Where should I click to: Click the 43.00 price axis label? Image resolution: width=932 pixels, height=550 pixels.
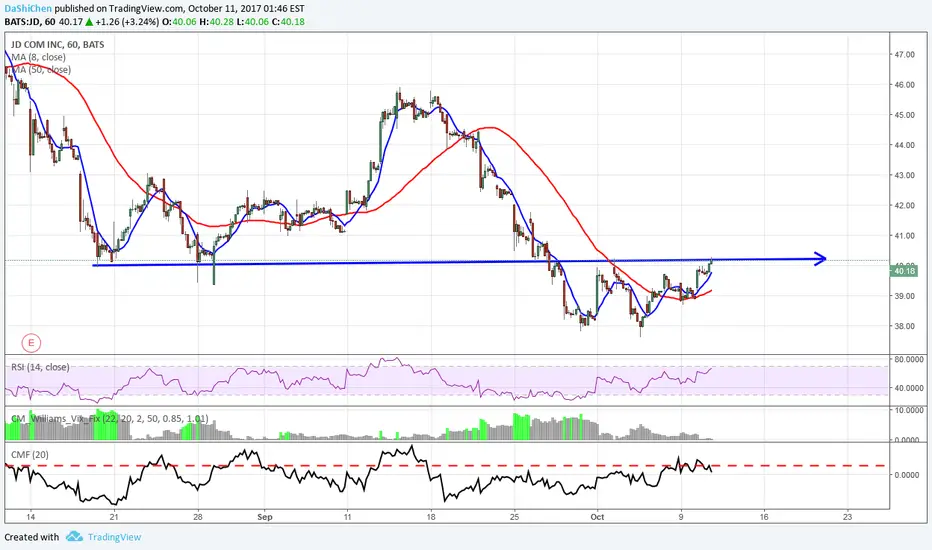click(x=905, y=175)
